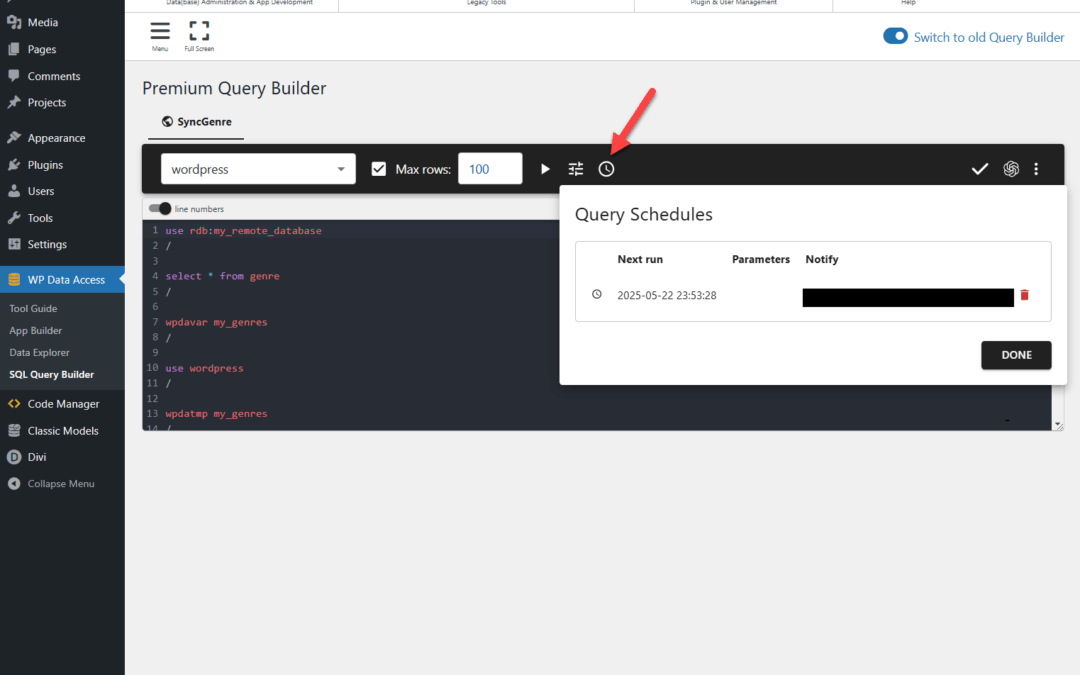The width and height of the screenshot is (1080, 675).
Task: Click the DONE button
Action: pyautogui.click(x=1016, y=355)
